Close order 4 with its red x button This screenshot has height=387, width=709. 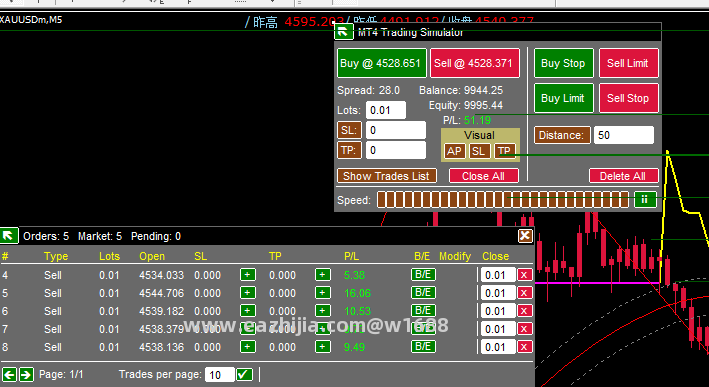click(x=525, y=275)
